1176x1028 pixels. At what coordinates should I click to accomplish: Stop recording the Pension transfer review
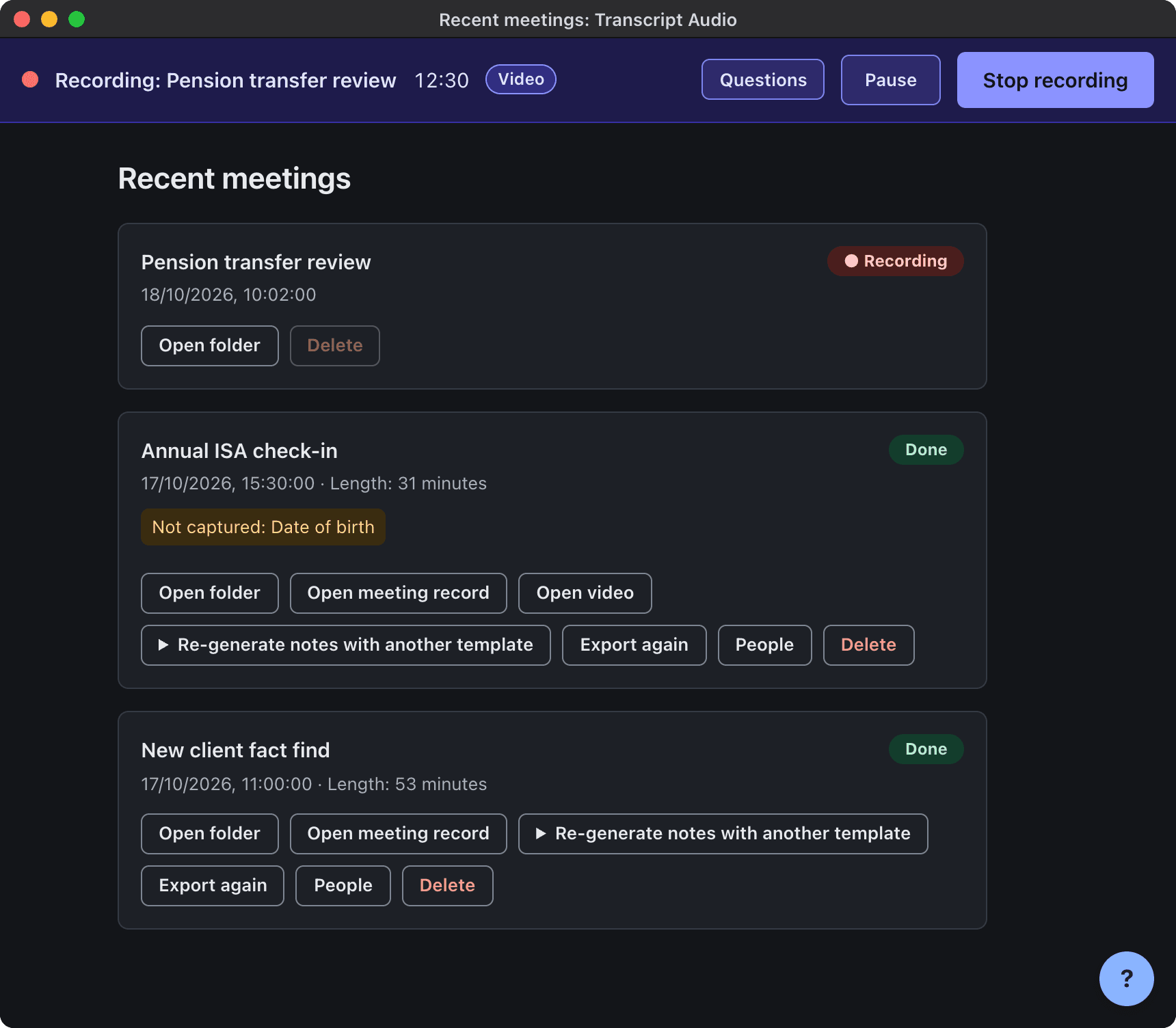(x=1055, y=80)
